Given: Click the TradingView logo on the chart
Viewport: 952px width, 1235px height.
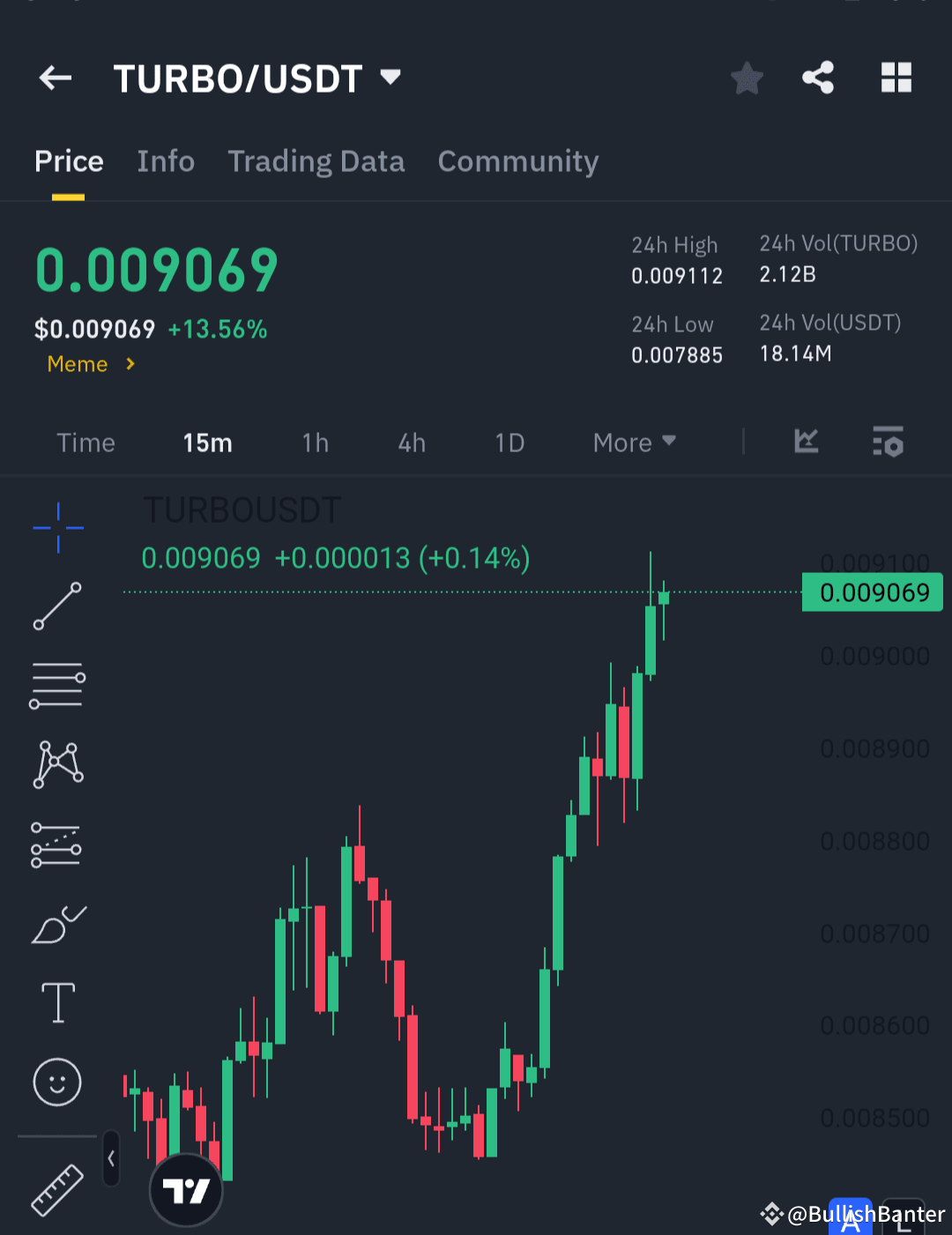Looking at the screenshot, I should 185,1188.
